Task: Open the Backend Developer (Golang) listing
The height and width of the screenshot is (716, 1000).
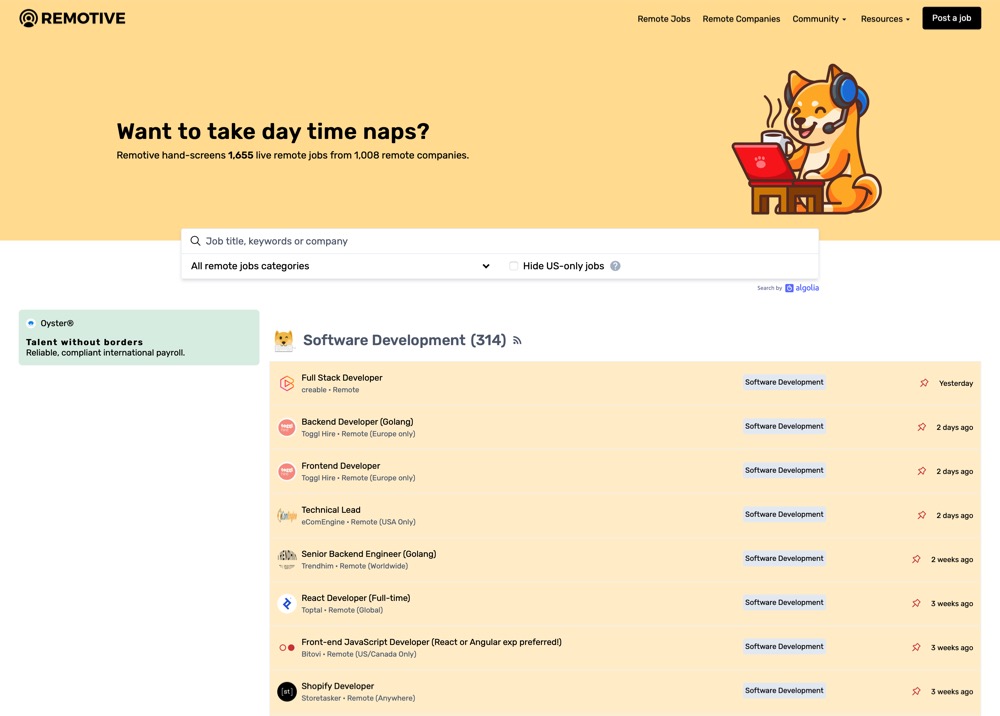Action: pyautogui.click(x=357, y=422)
